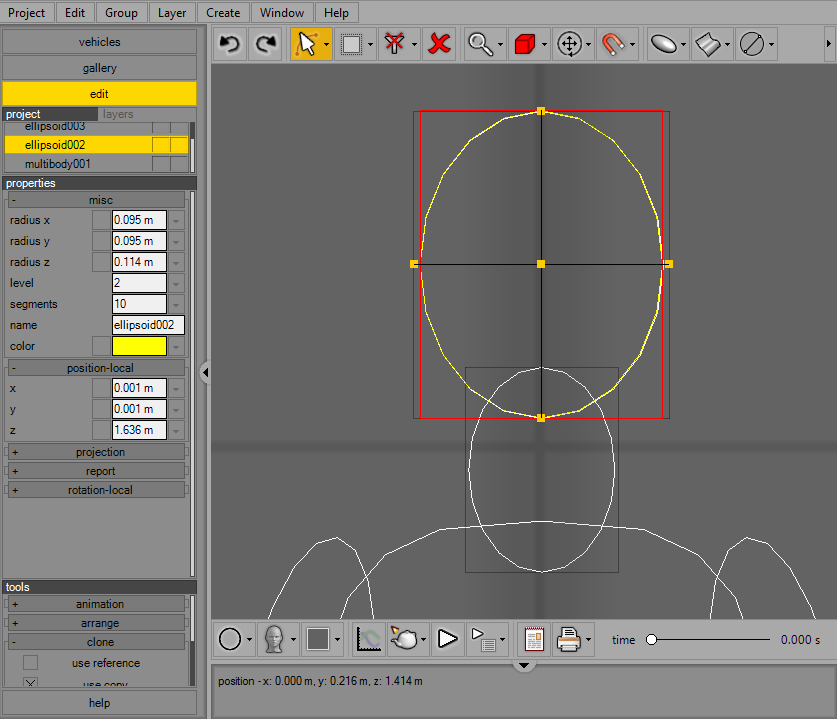Screen dimensions: 837x719
Task: Click the gray square shading icon
Action: tap(318, 639)
